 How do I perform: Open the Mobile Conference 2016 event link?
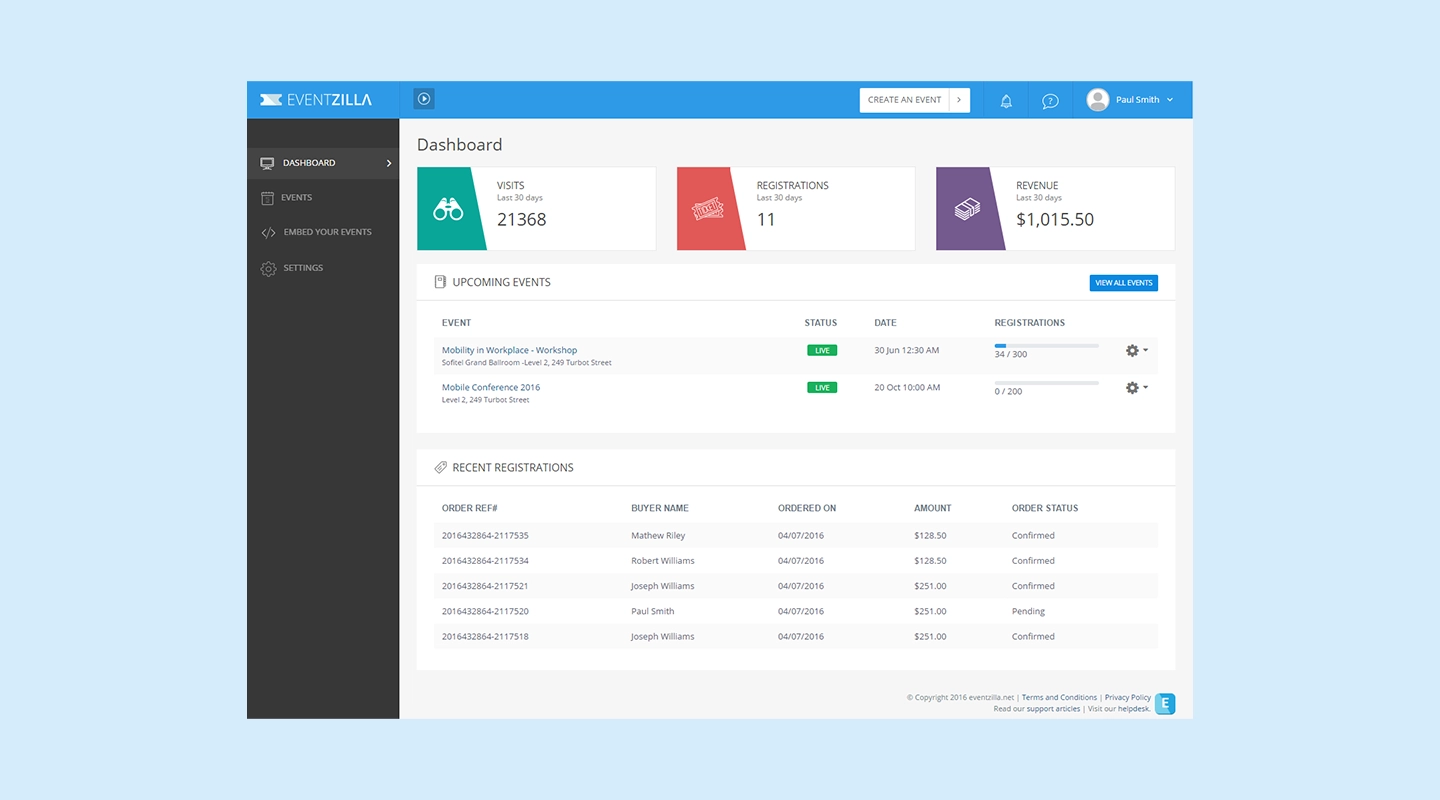point(490,387)
